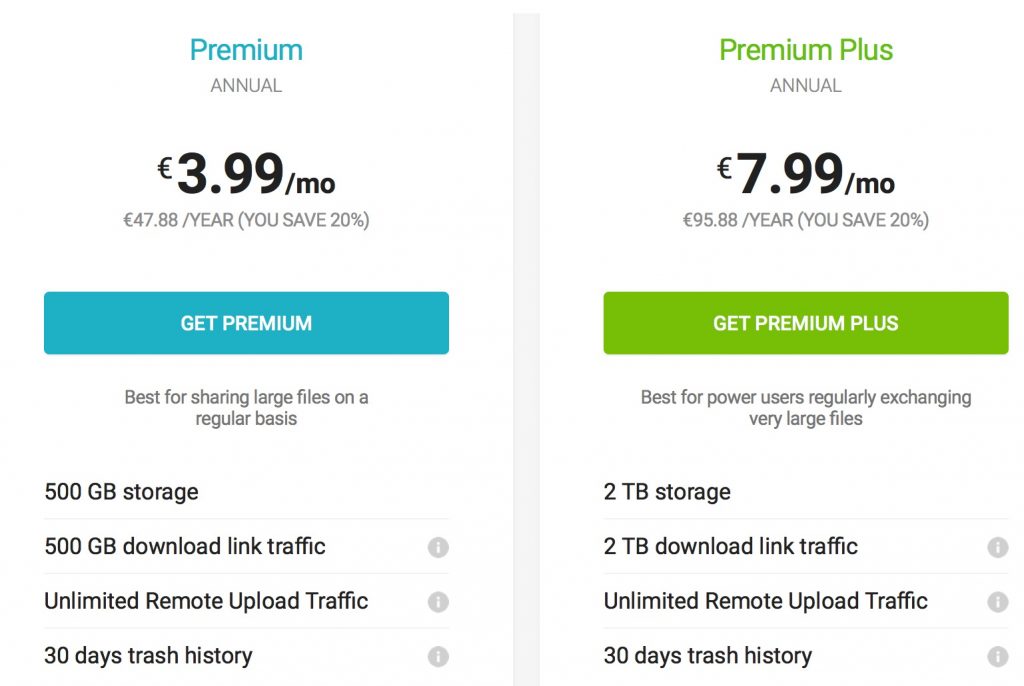Screen dimensions: 1024x686
Task: Open info icon for Premium Plus 30 days trash history
Action: [x=998, y=656]
